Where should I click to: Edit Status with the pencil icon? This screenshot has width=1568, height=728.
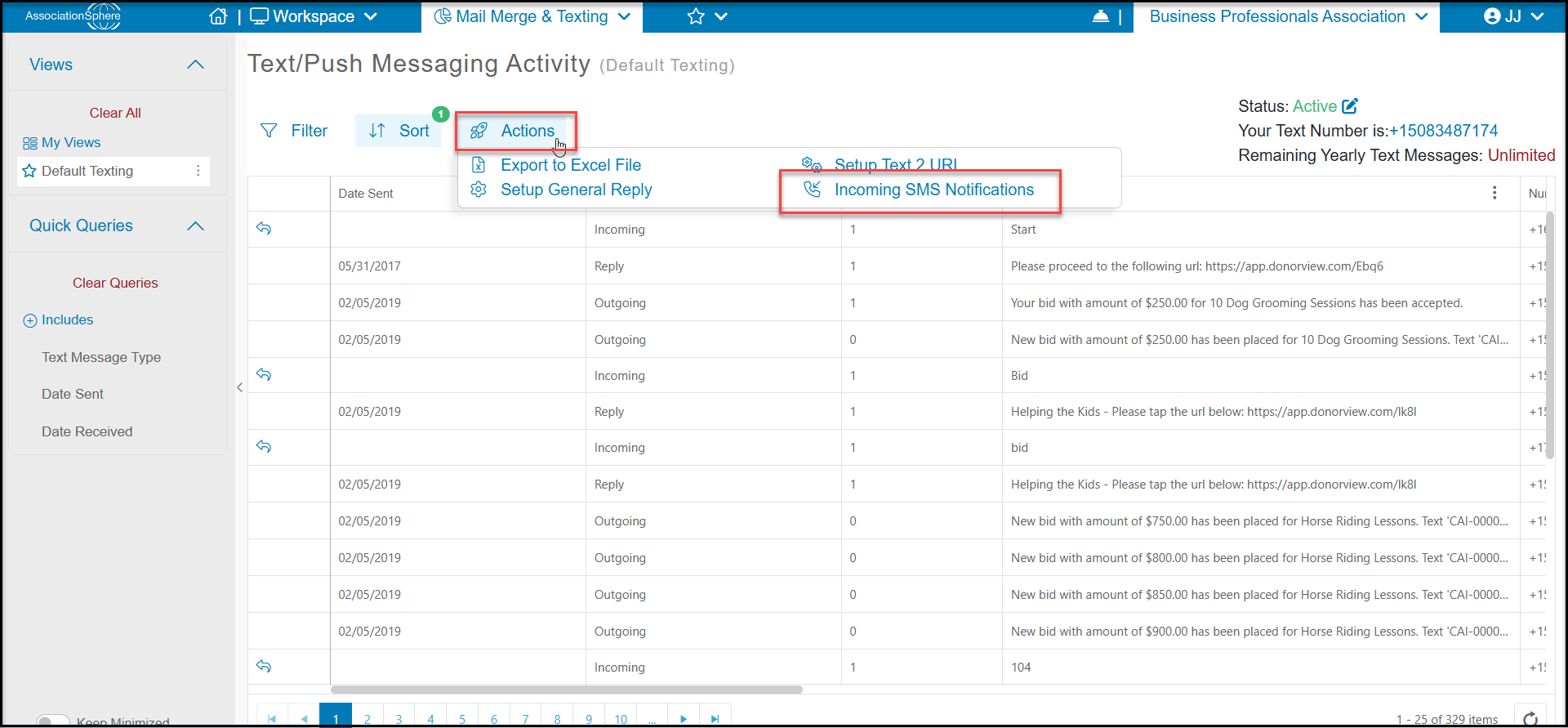click(x=1350, y=106)
